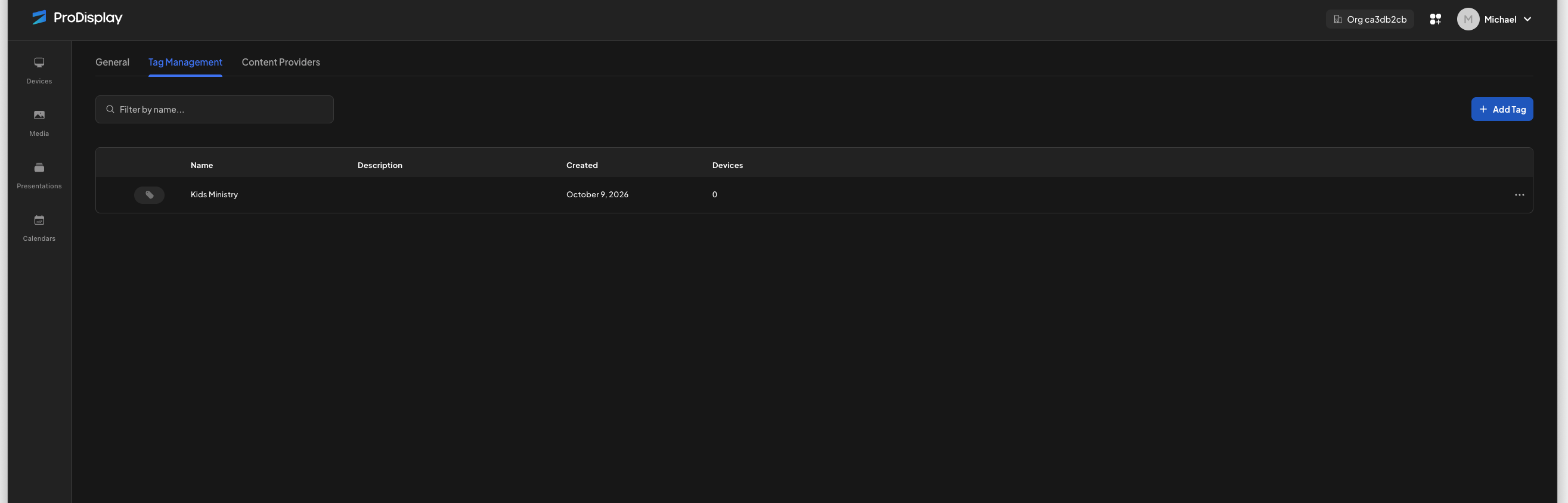
Task: Open the apps grid icon
Action: point(1435,20)
